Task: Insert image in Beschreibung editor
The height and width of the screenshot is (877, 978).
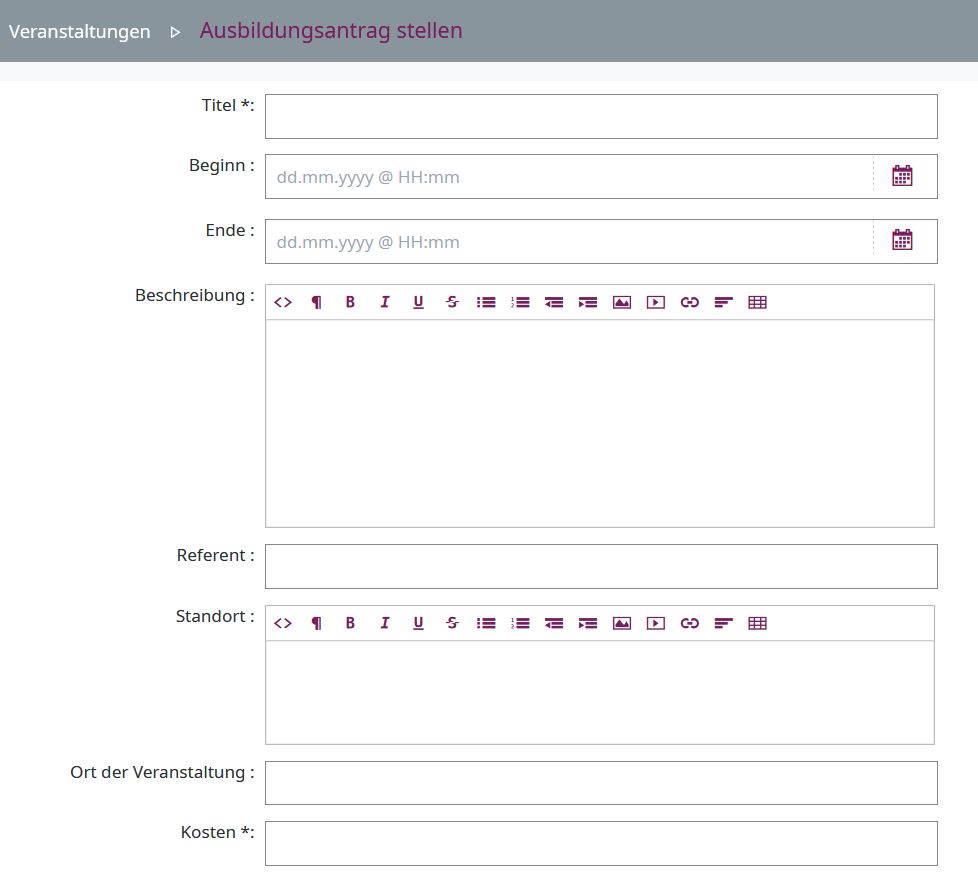Action: 622,302
